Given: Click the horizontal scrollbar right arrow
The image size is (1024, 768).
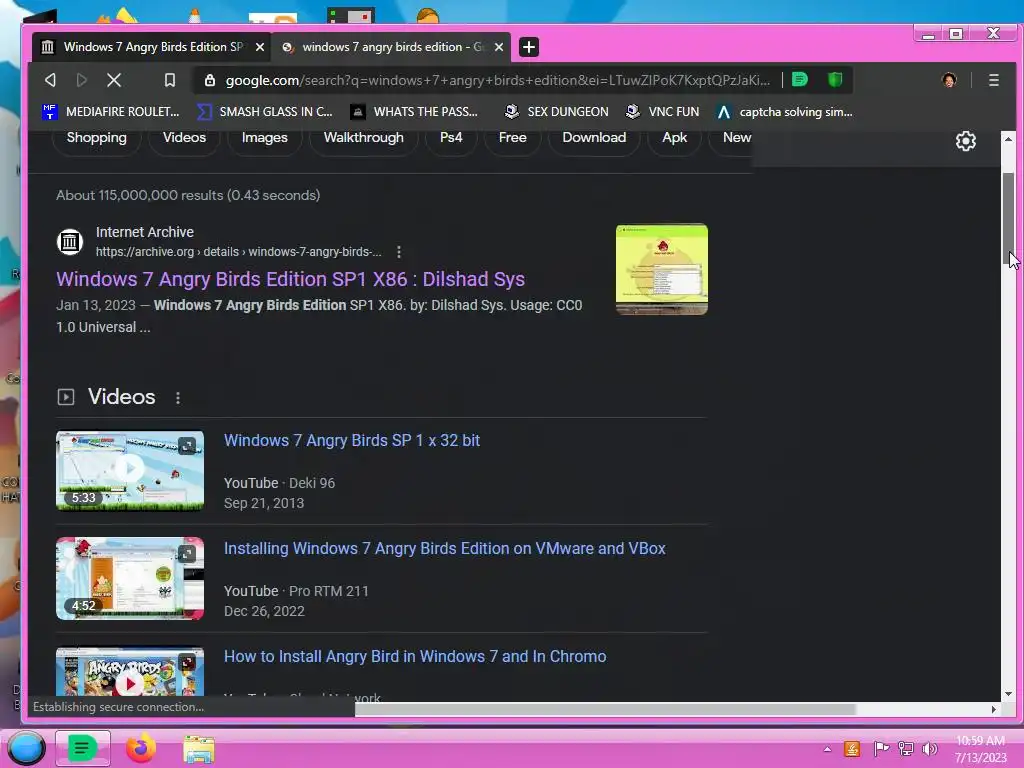Looking at the screenshot, I should point(993,709).
